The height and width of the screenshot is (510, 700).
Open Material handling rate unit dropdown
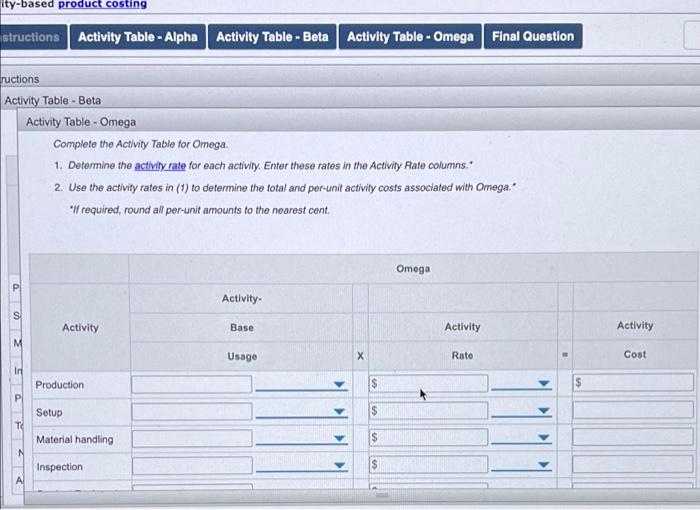point(521,437)
